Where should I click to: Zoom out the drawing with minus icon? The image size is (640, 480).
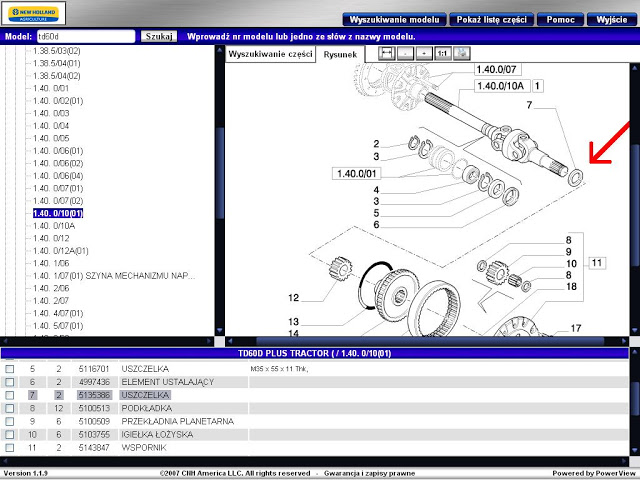tap(405, 52)
